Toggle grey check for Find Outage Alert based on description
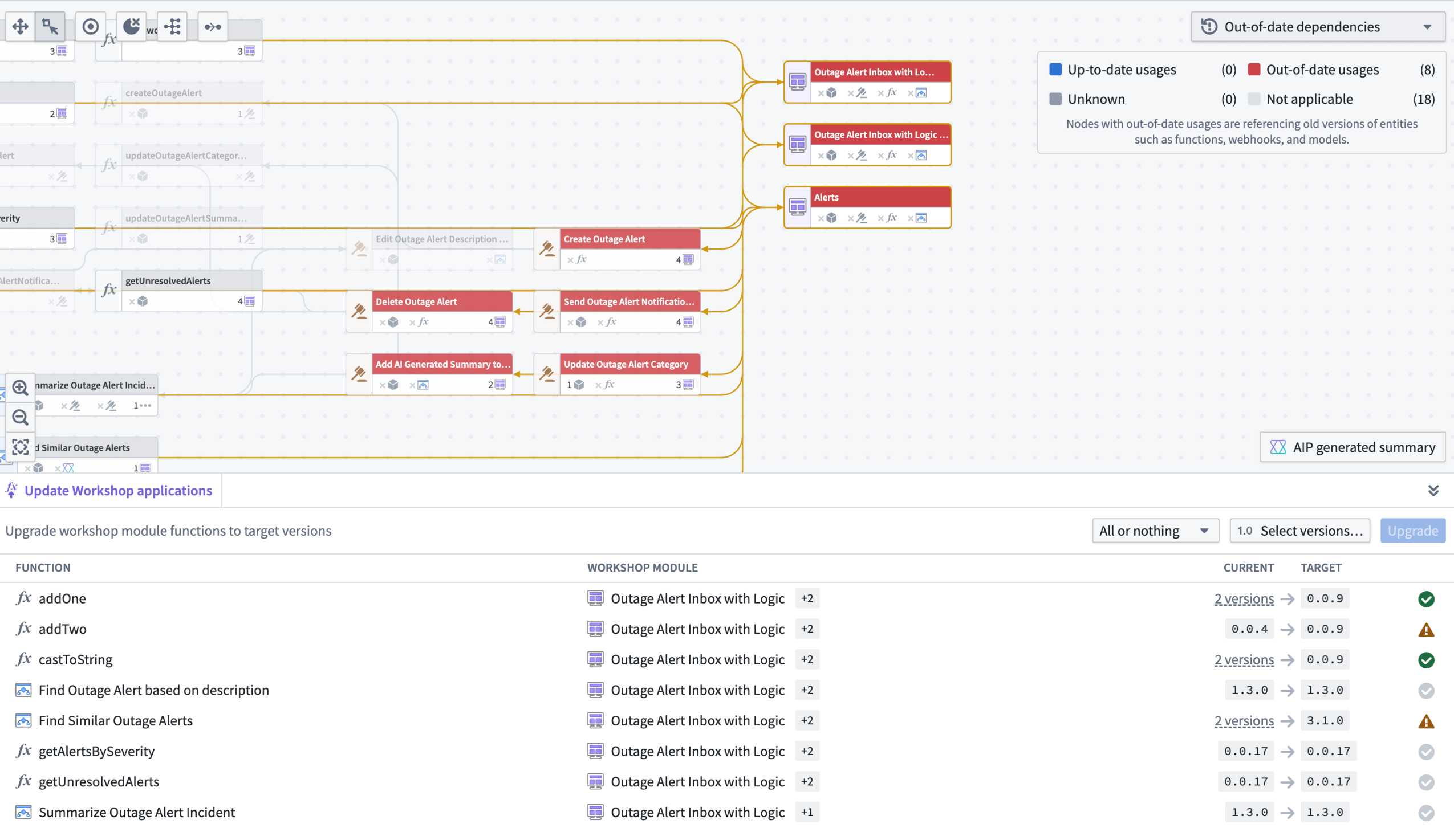Image resolution: width=1454 pixels, height=840 pixels. [1425, 691]
